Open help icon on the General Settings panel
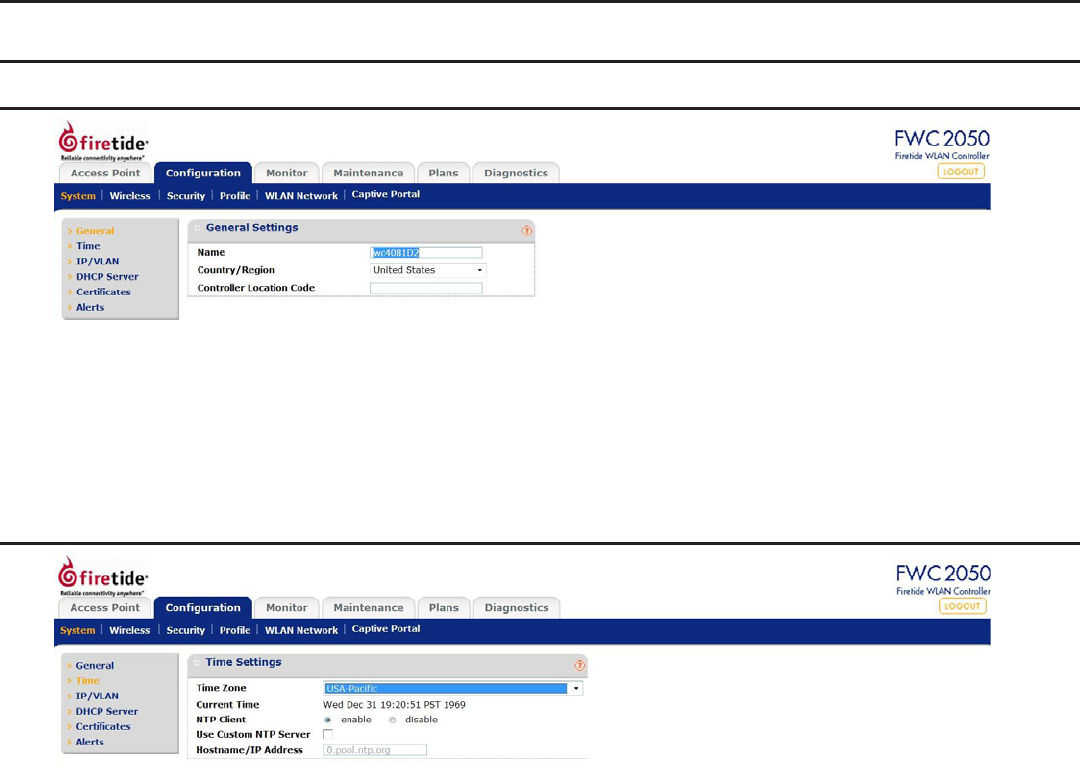This screenshot has width=1080, height=768. click(x=527, y=231)
